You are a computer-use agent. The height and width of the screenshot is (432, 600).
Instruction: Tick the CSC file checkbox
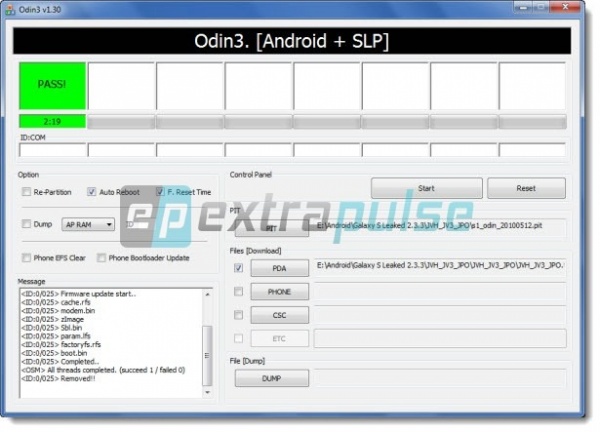(x=238, y=315)
